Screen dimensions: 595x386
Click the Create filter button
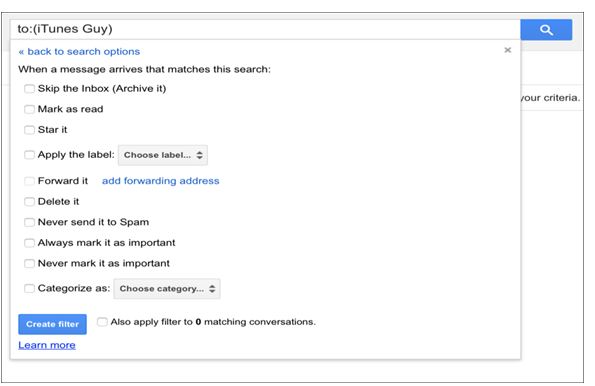click(52, 324)
